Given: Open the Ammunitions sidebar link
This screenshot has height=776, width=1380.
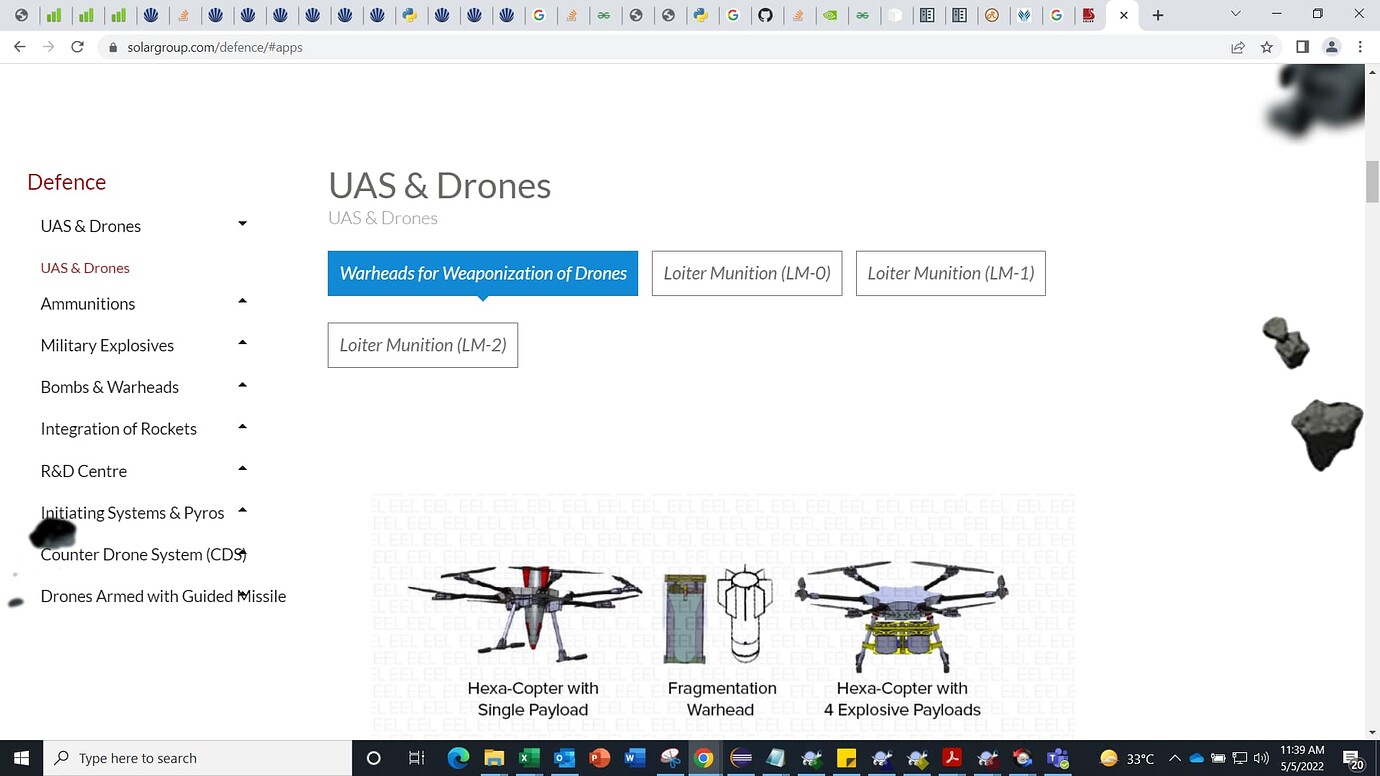Looking at the screenshot, I should (x=88, y=303).
